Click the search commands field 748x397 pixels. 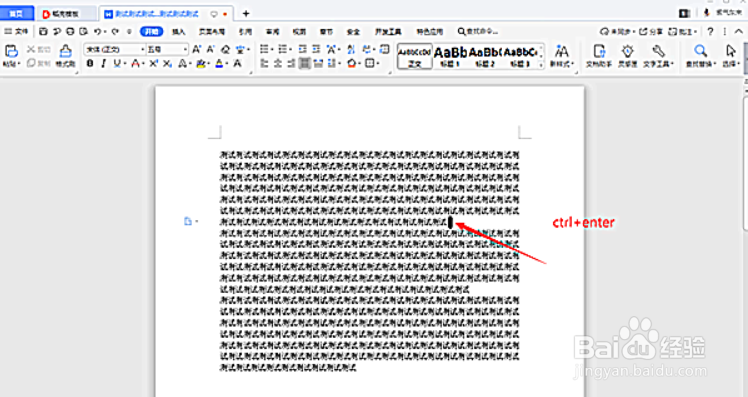pos(478,31)
